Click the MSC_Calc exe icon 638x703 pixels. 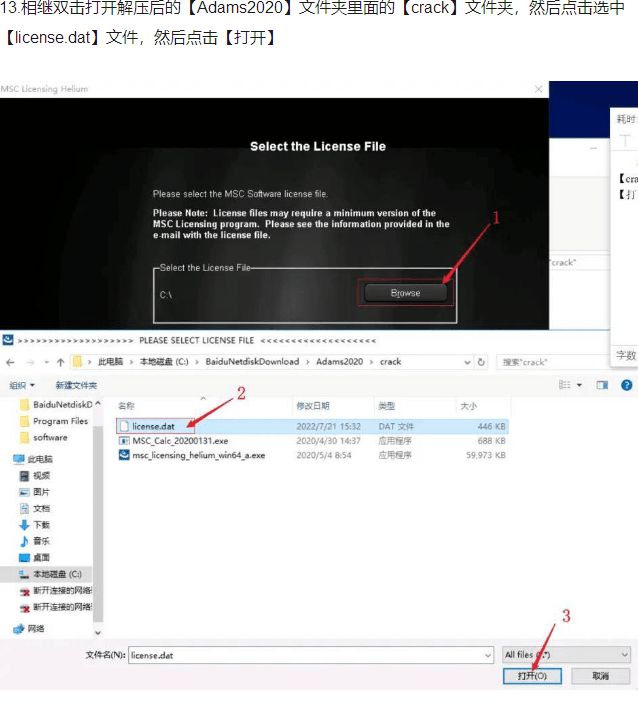click(x=124, y=441)
